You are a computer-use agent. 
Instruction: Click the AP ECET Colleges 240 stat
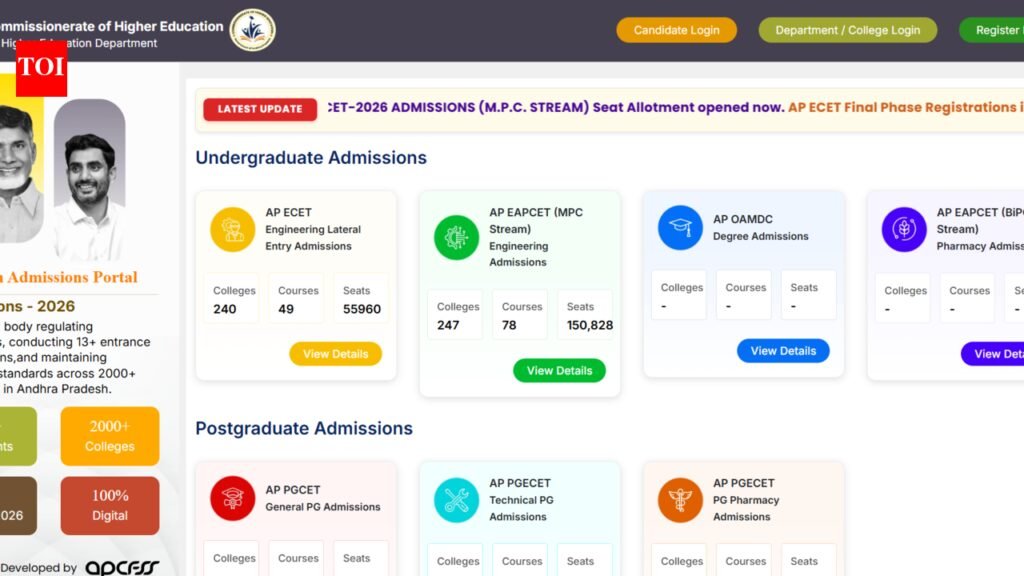pyautogui.click(x=231, y=299)
